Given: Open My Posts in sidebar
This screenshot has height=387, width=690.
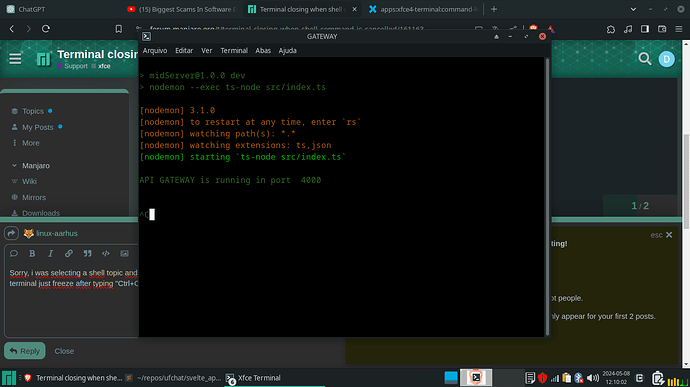Looking at the screenshot, I should click(x=37, y=127).
